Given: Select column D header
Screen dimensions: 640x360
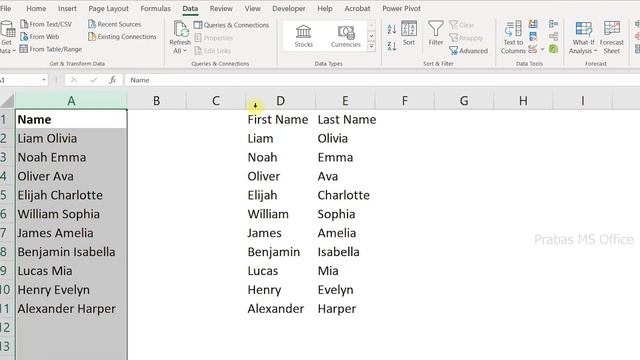Looking at the screenshot, I should [x=280, y=100].
